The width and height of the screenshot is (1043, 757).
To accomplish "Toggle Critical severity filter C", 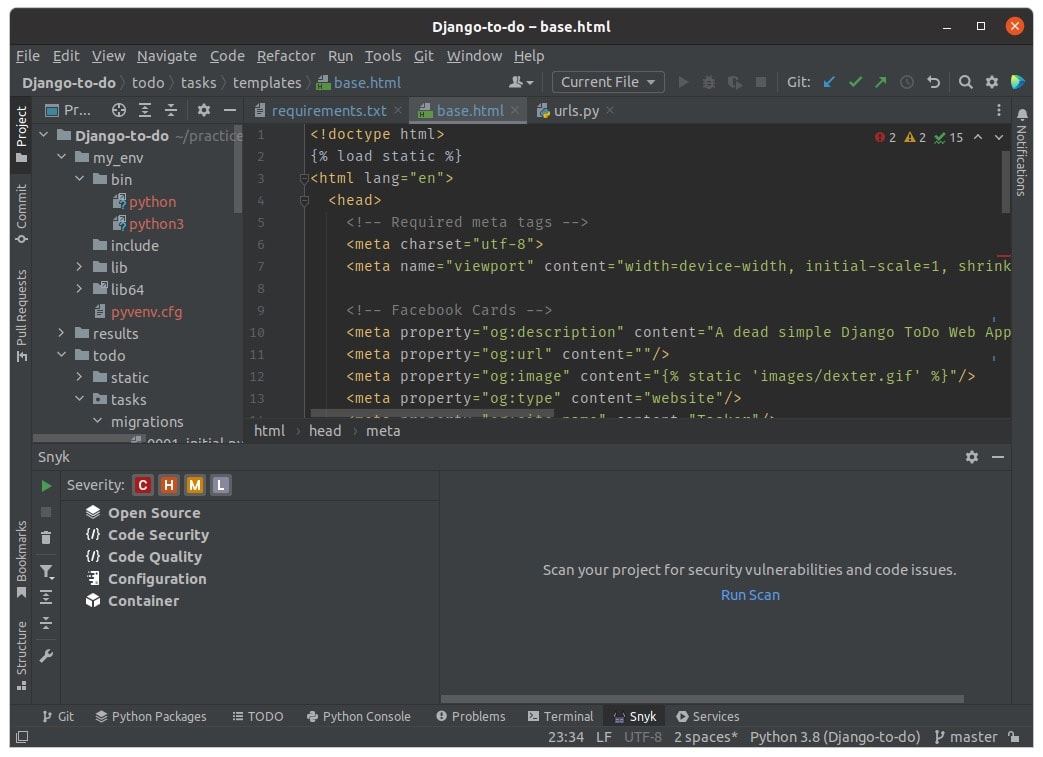I will point(142,485).
